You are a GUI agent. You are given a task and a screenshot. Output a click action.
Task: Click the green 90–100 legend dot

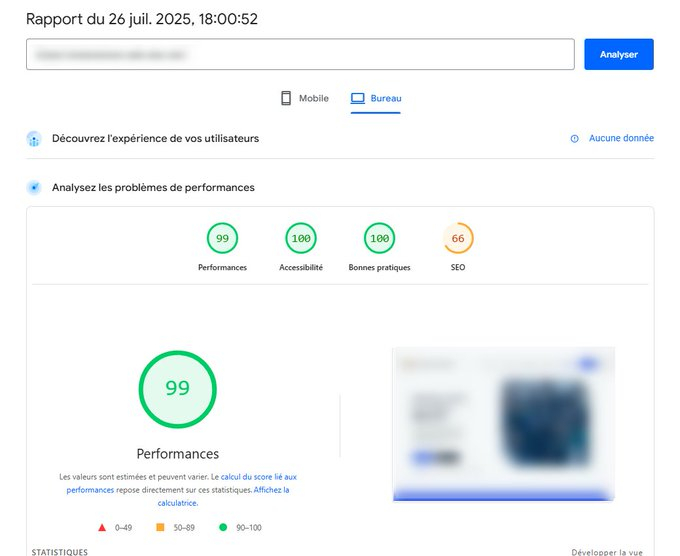[222, 527]
